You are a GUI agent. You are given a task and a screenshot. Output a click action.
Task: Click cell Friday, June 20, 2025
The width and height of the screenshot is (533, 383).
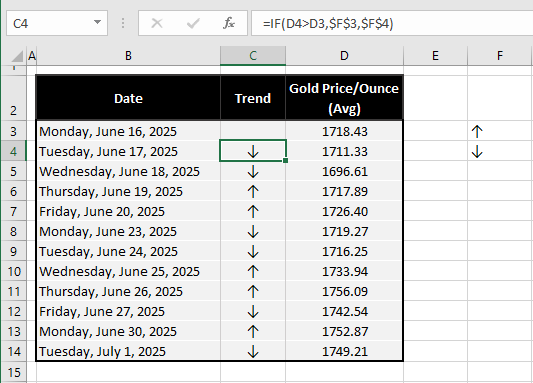(x=128, y=211)
